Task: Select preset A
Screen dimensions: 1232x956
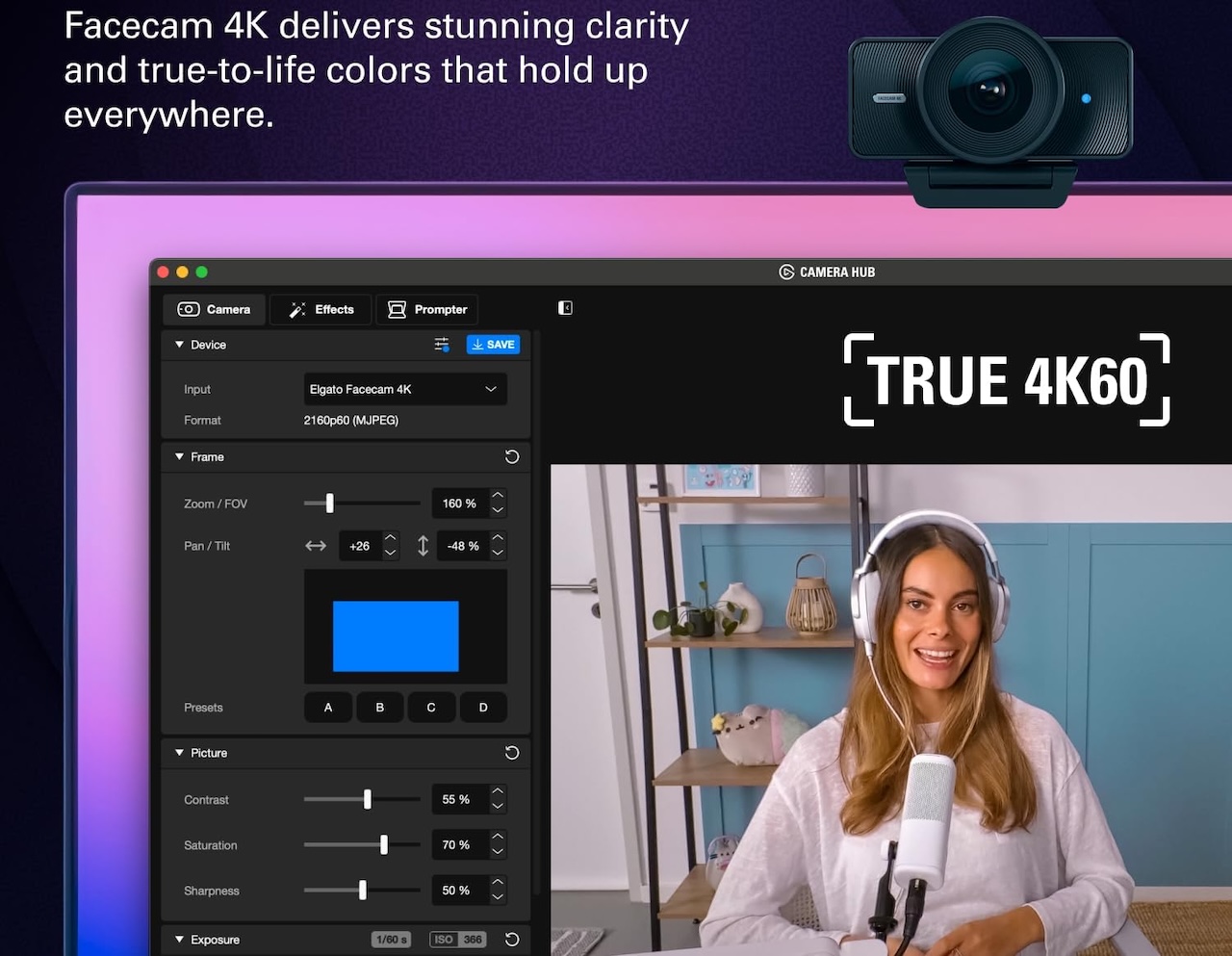Action: (328, 708)
